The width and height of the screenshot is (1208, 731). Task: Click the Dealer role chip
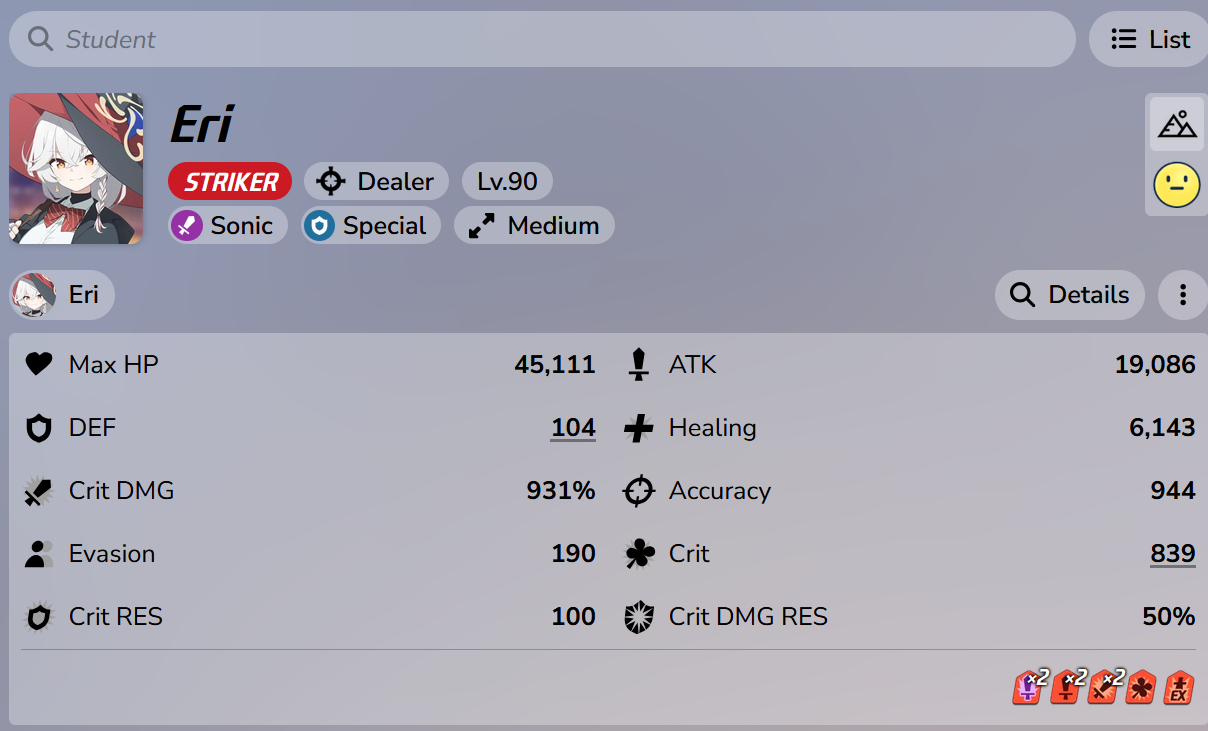pos(376,182)
